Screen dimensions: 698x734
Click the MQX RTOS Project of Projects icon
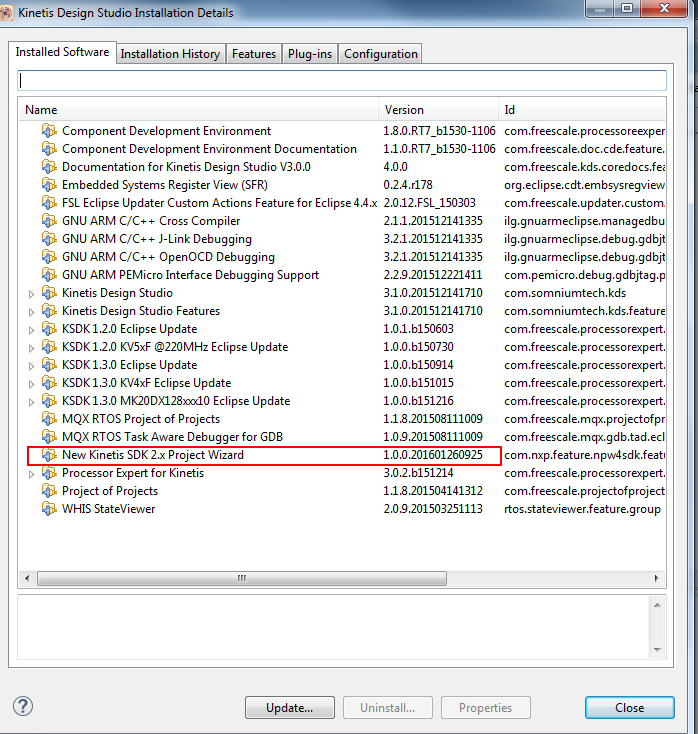pyautogui.click(x=49, y=418)
